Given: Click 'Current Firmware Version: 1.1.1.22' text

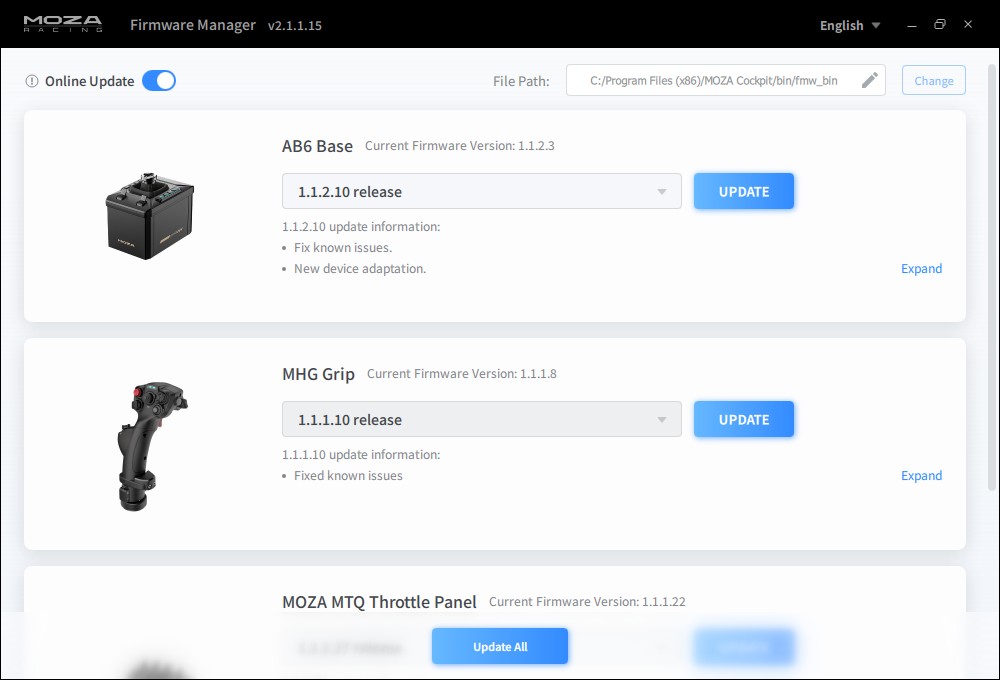Looking at the screenshot, I should (x=587, y=602).
